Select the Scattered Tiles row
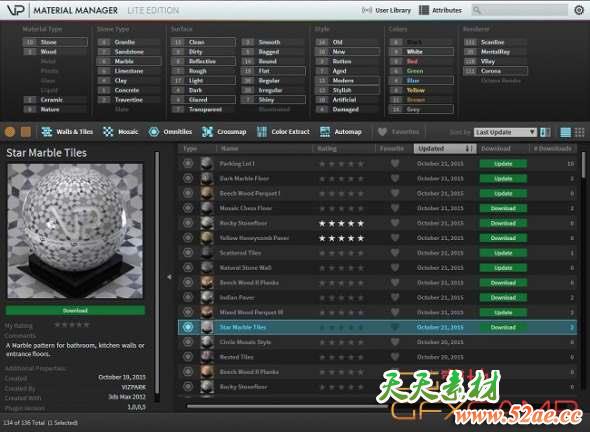The width and height of the screenshot is (590, 432). pyautogui.click(x=377, y=253)
